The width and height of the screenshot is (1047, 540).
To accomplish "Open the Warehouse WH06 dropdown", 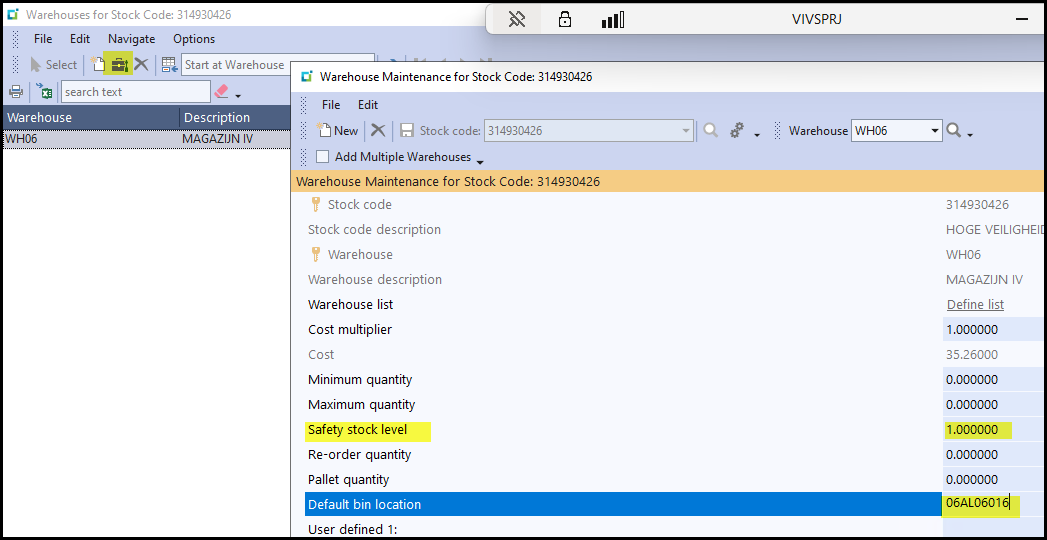I will pos(935,131).
